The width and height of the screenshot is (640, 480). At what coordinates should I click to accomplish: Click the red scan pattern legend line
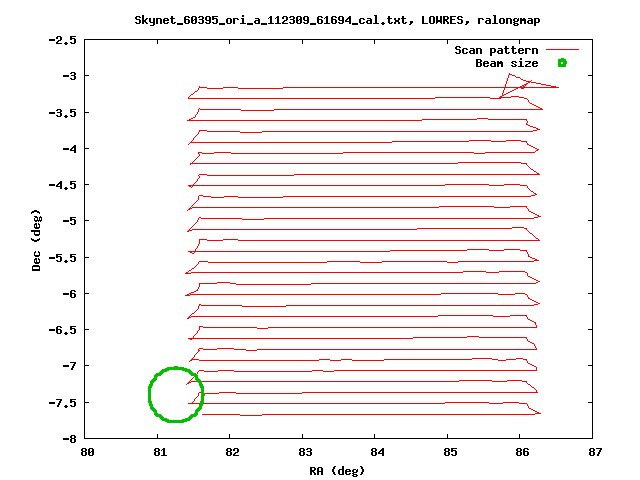tap(562, 49)
